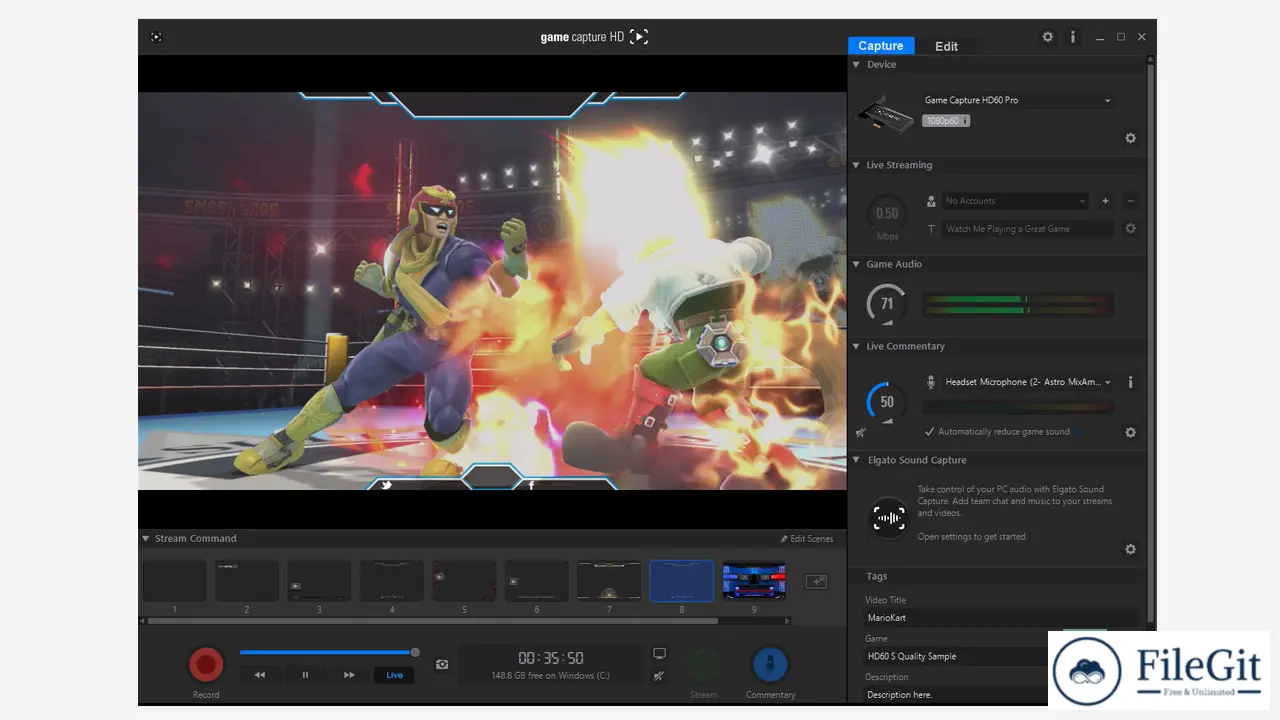Screen dimensions: 1280x720
Task: Select scene thumbnail 5
Action: tap(464, 581)
